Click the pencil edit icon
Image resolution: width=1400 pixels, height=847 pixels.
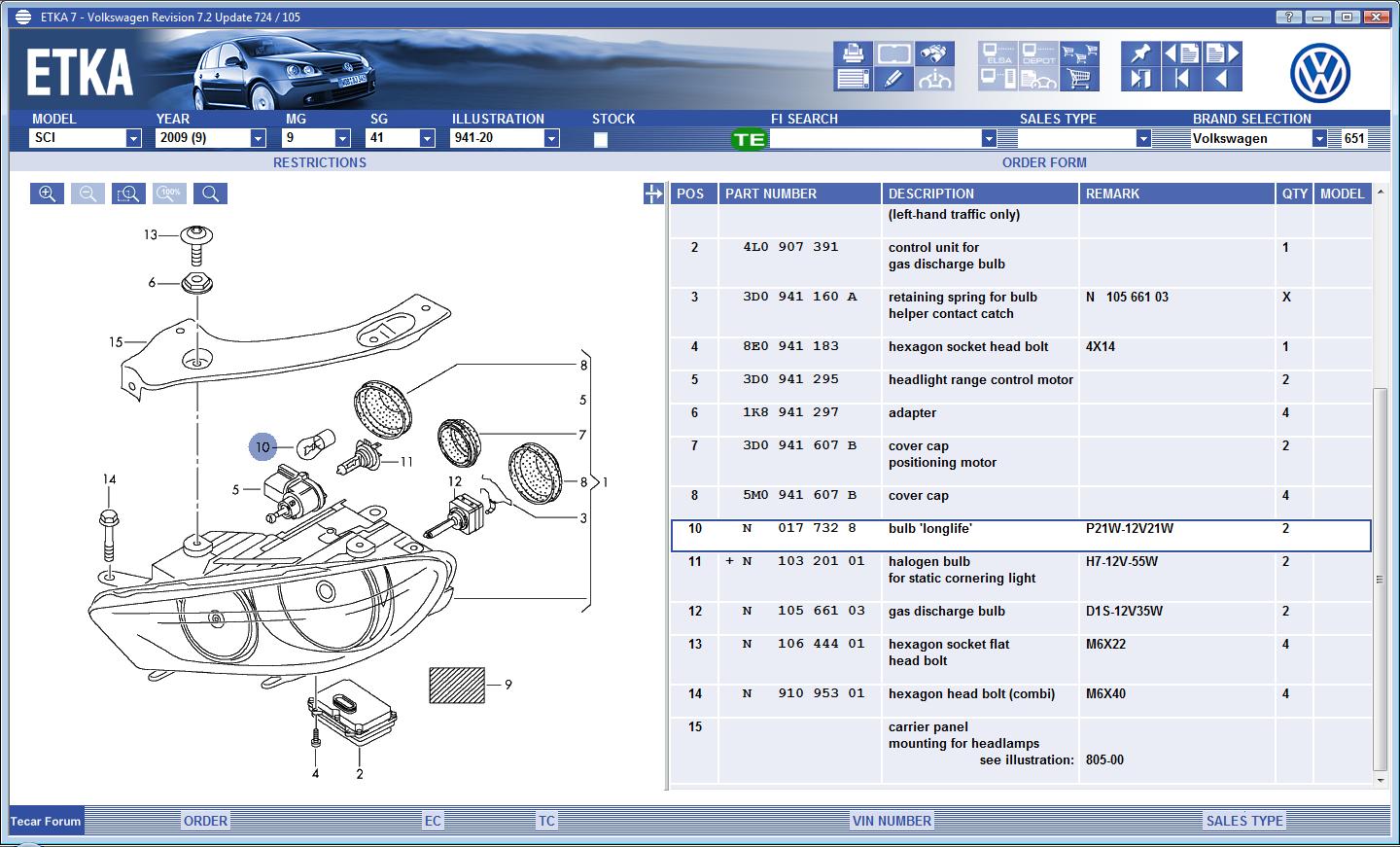point(892,80)
